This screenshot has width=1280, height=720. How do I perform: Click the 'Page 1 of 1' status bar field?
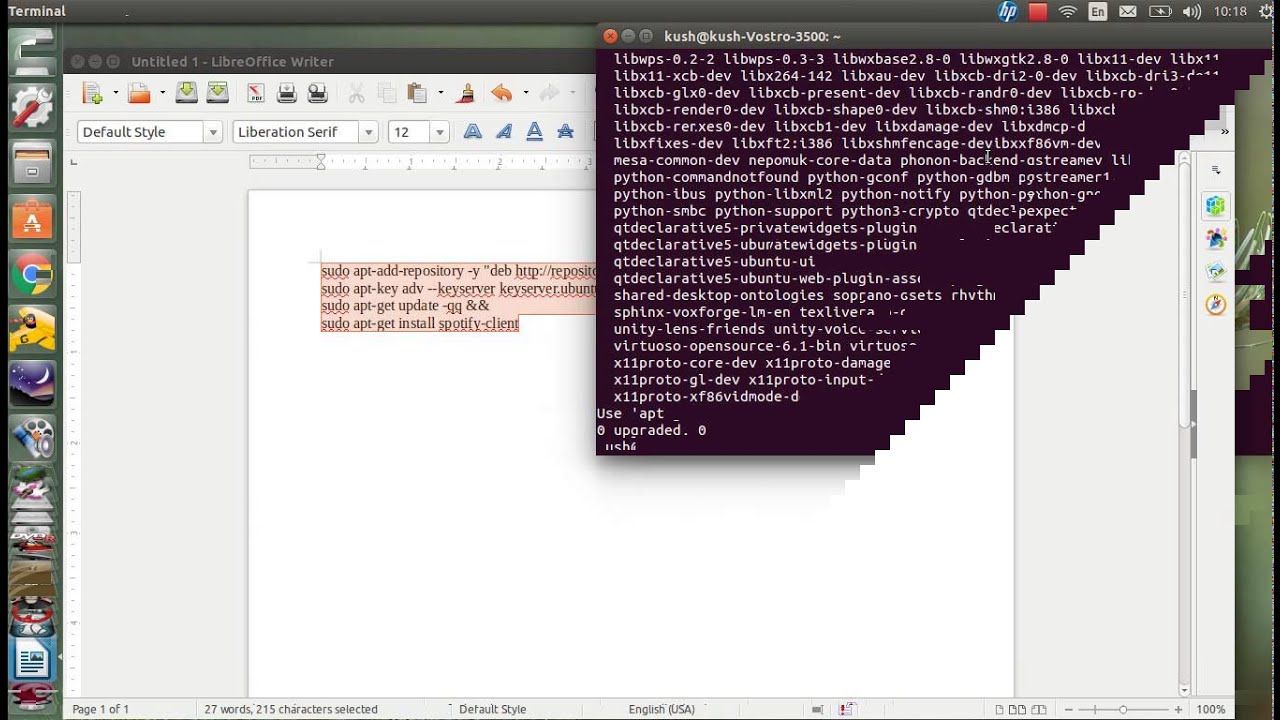[x=100, y=709]
